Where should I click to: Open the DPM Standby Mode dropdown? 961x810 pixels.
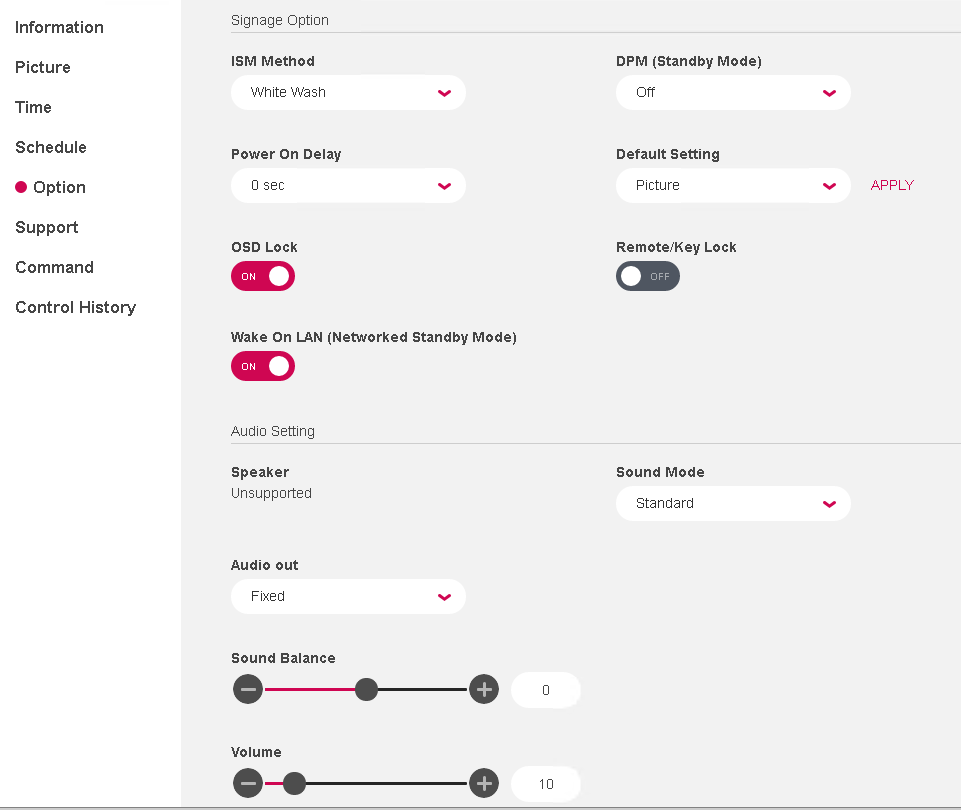point(733,92)
